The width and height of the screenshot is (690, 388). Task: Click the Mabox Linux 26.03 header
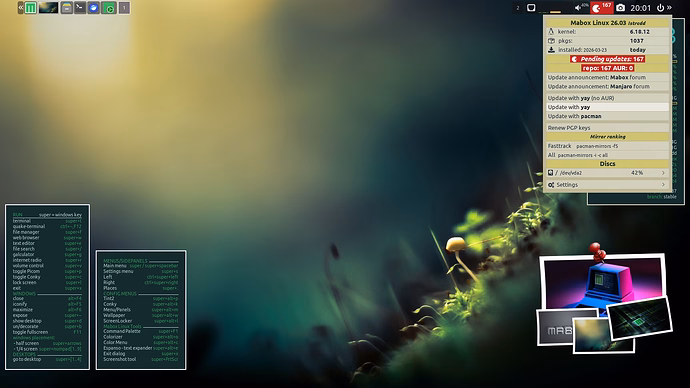607,22
